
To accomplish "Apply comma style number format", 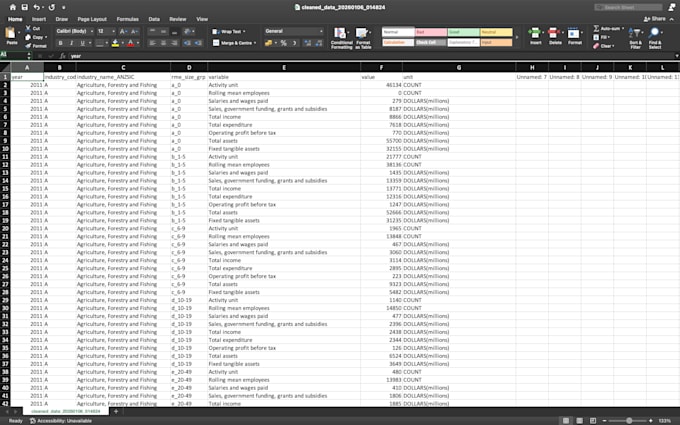I will (294, 43).
